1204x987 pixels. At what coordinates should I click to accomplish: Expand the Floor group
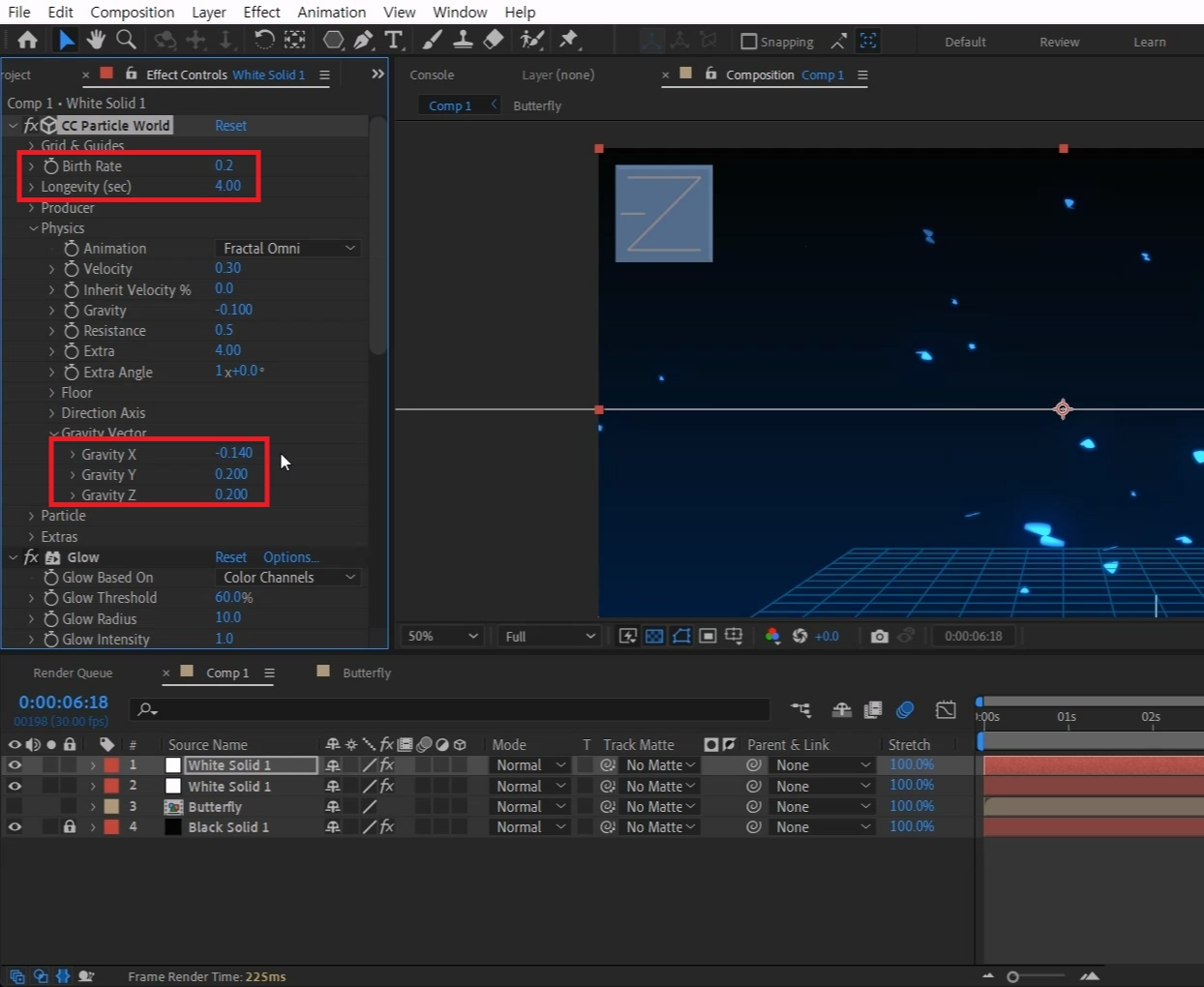click(x=52, y=393)
